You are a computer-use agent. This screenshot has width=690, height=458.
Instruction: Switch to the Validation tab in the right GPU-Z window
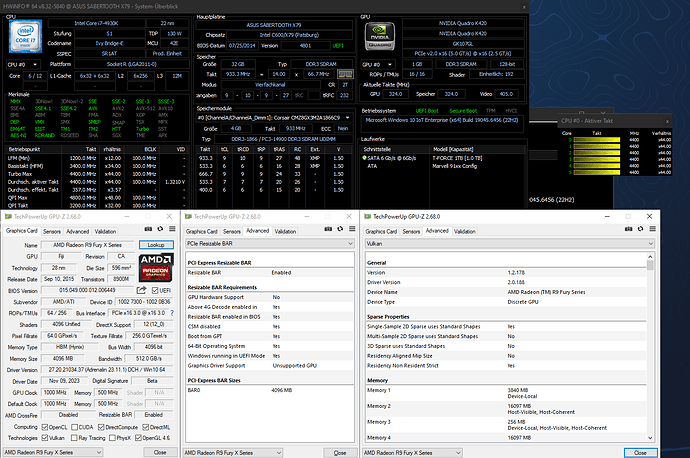(465, 231)
